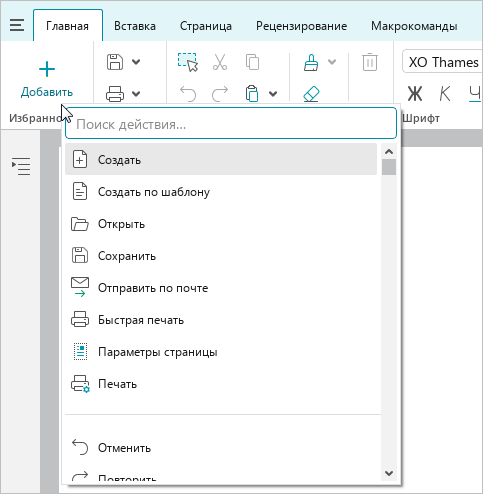Viewport: 483px width, 494px height.
Task: Select Открыть in the action list
Action: click(221, 224)
